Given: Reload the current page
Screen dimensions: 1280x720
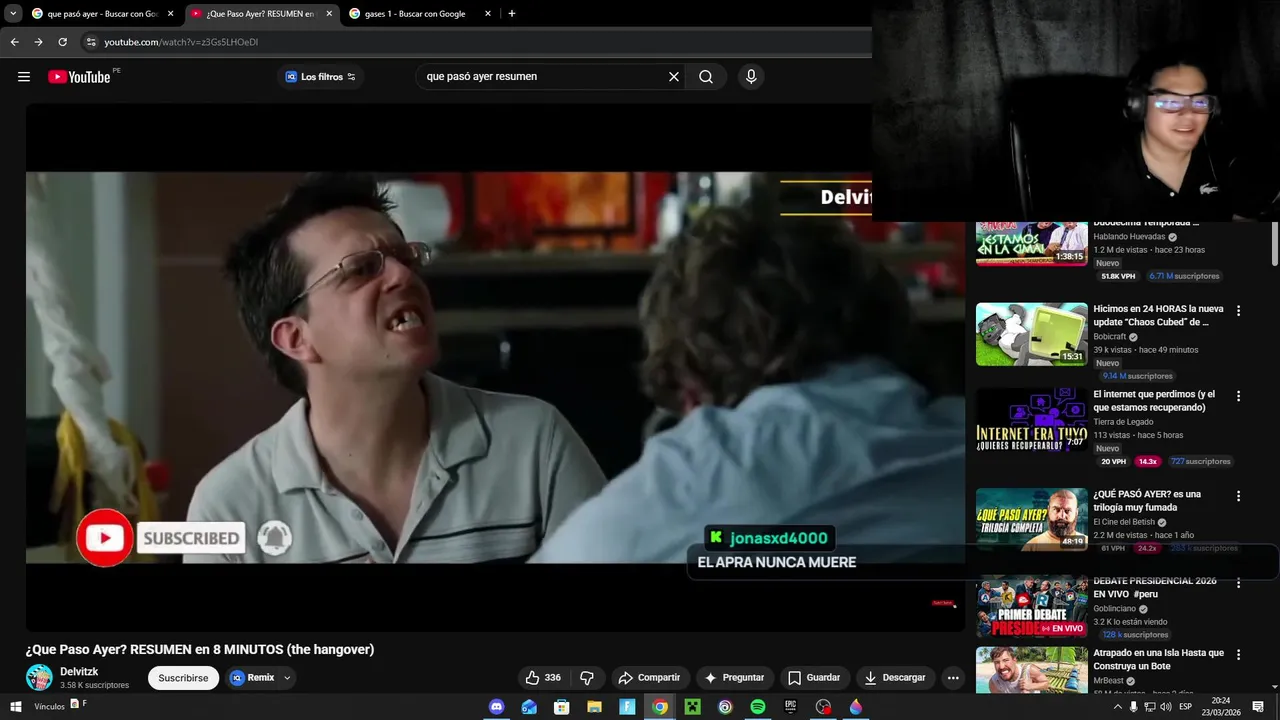Looking at the screenshot, I should 62,42.
